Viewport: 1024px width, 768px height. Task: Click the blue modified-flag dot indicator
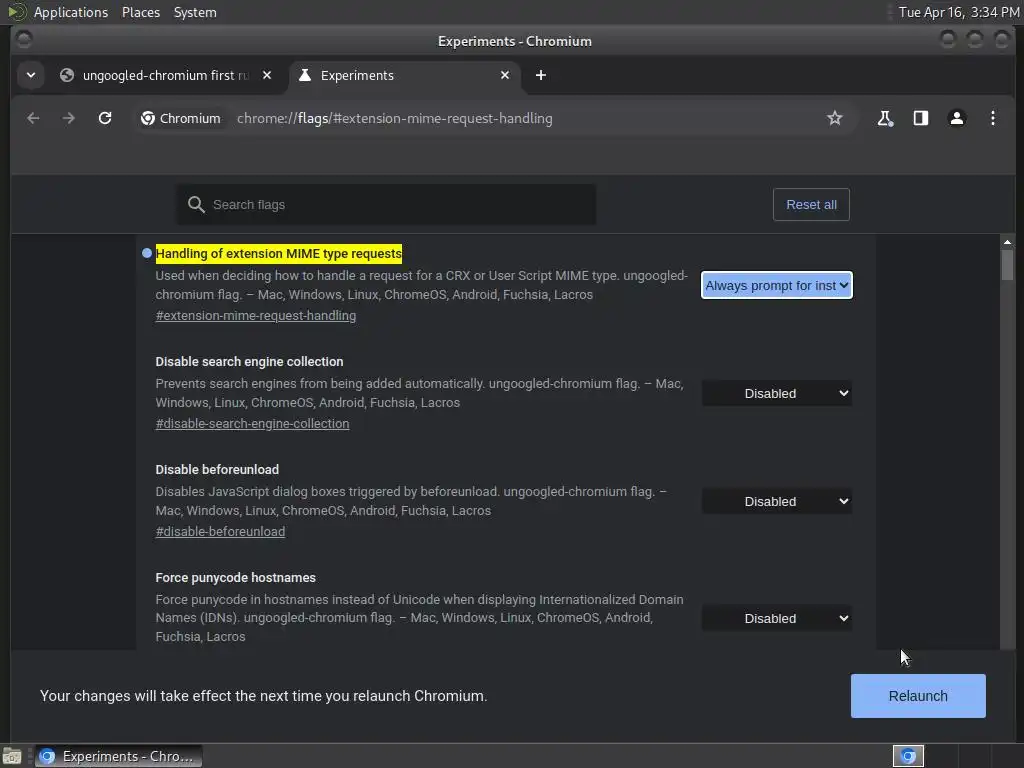pos(147,253)
